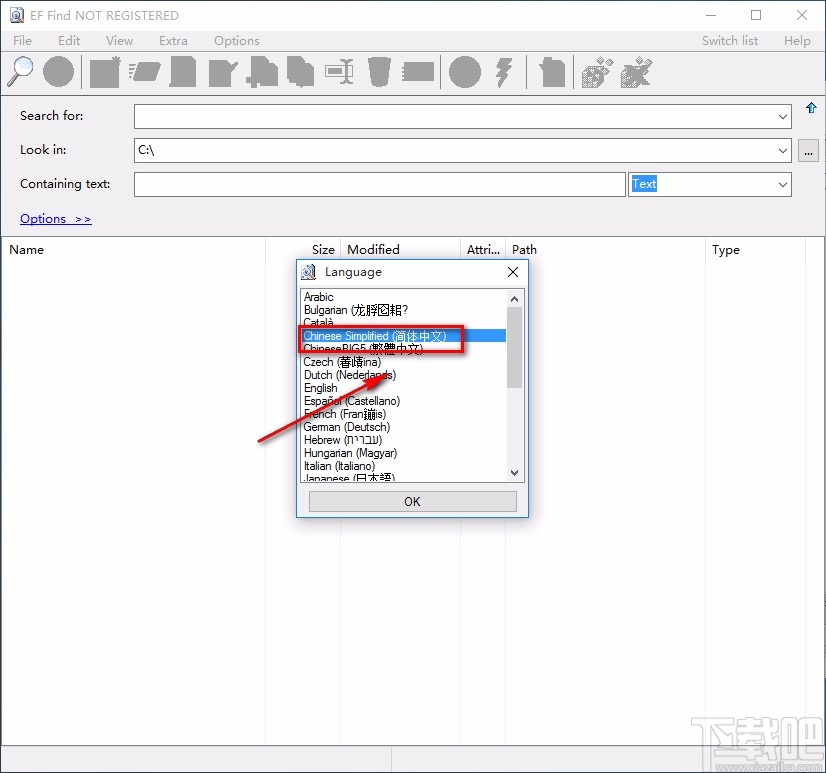Expand the Text type combo box
The width and height of the screenshot is (826, 773).
click(783, 185)
